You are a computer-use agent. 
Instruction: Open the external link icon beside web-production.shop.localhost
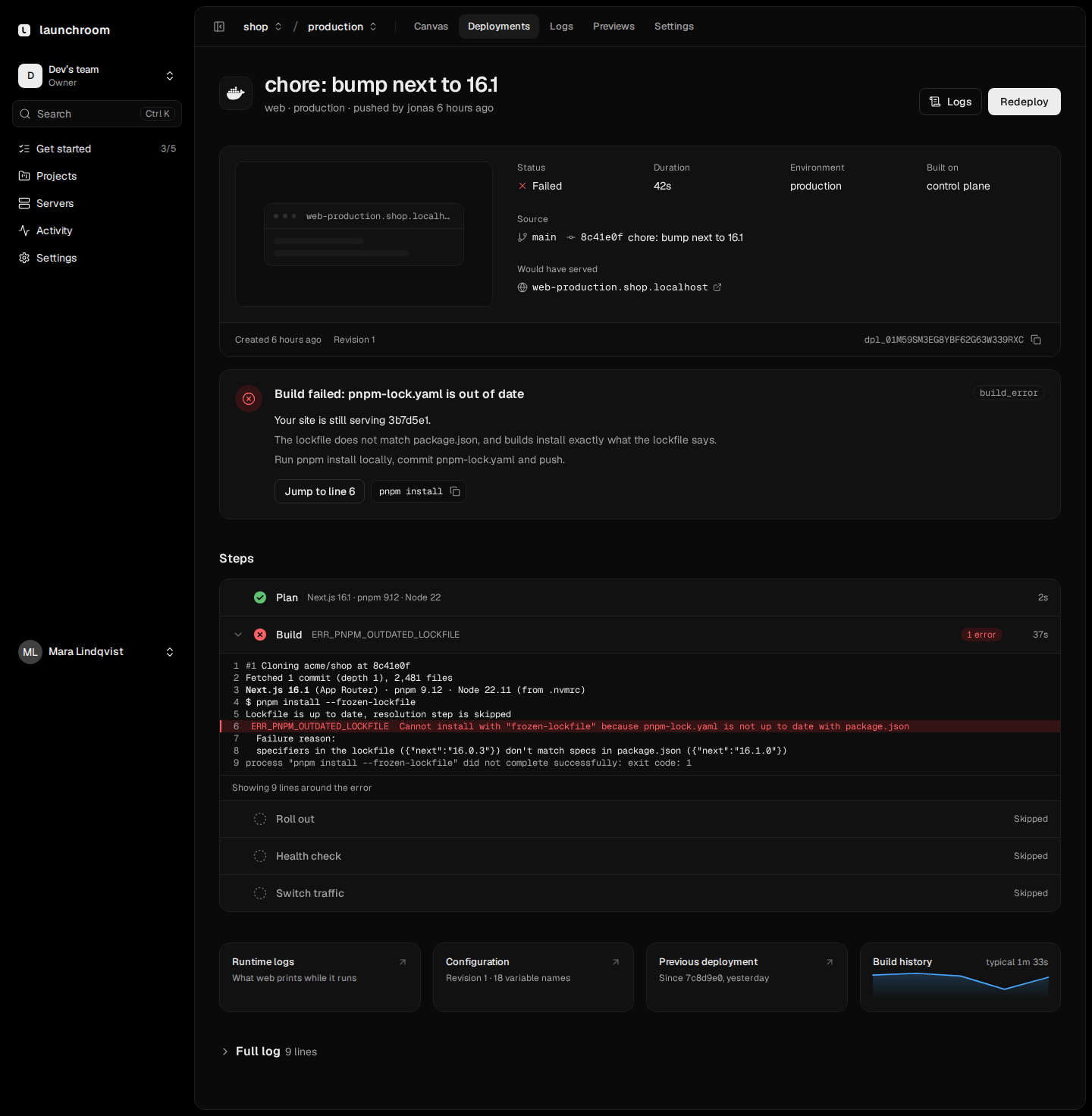[717, 287]
